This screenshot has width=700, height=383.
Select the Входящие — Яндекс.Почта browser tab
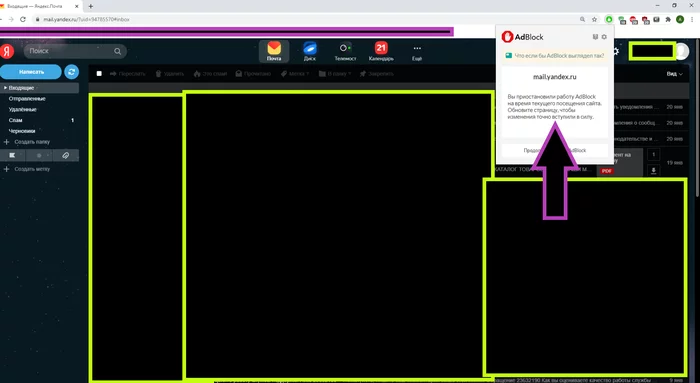point(40,6)
